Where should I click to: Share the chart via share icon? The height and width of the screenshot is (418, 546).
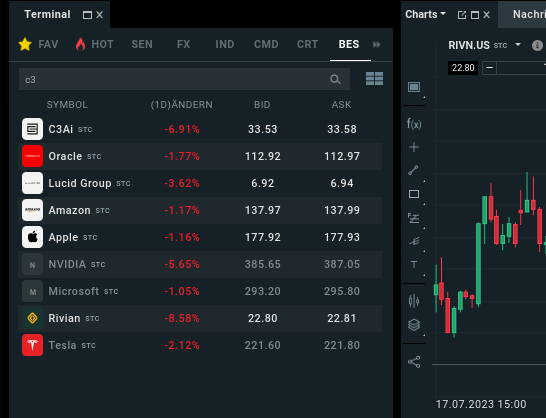(x=414, y=362)
